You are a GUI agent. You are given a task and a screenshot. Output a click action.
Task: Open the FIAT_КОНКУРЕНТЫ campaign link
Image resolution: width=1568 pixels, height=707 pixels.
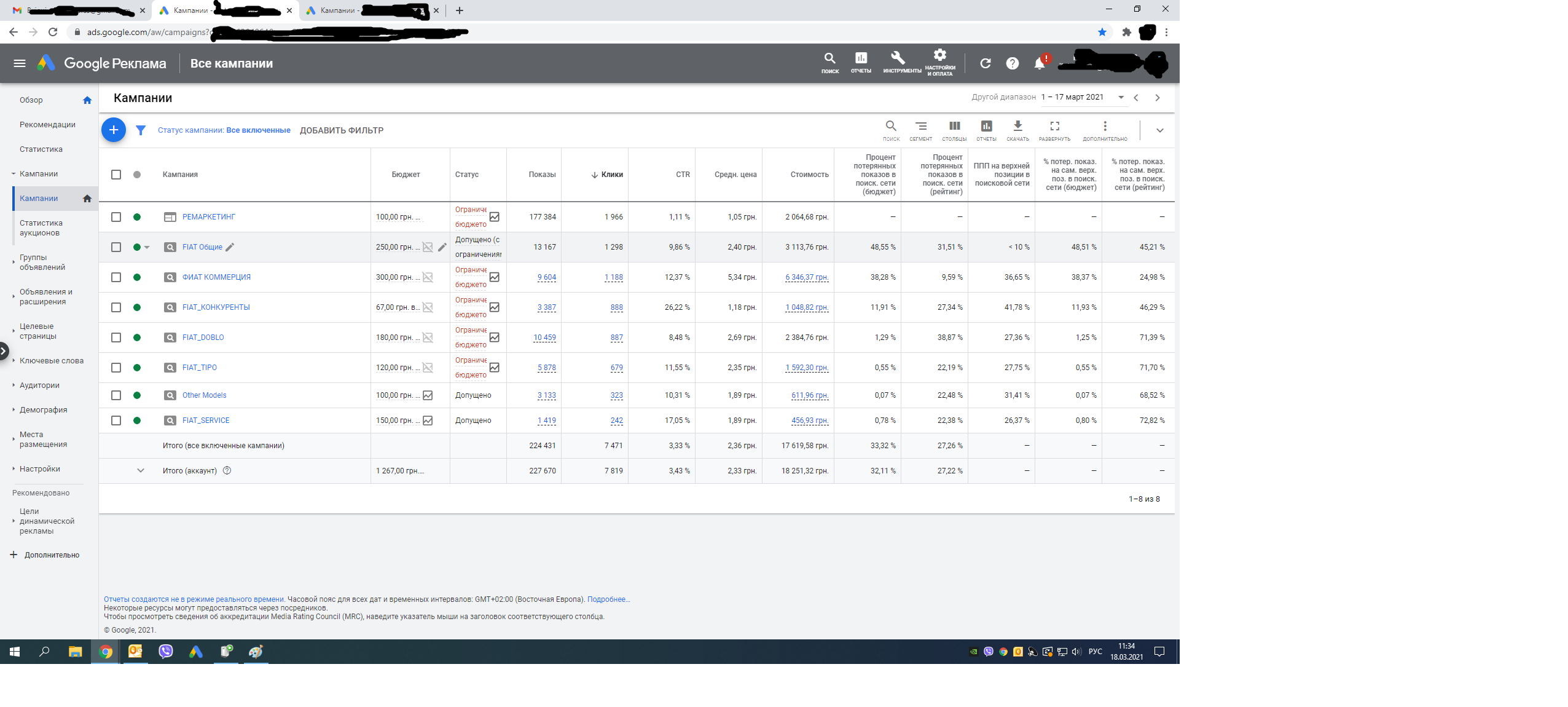point(216,307)
